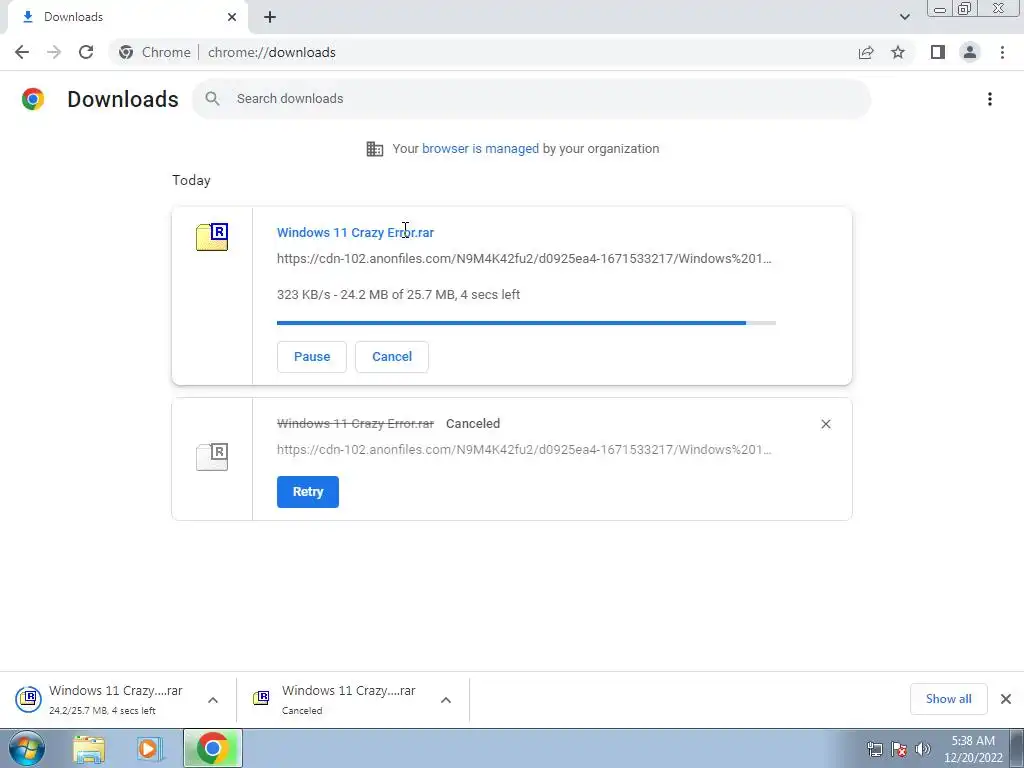This screenshot has width=1024, height=768.
Task: Launch Windows Media Player from taskbar
Action: tap(149, 748)
